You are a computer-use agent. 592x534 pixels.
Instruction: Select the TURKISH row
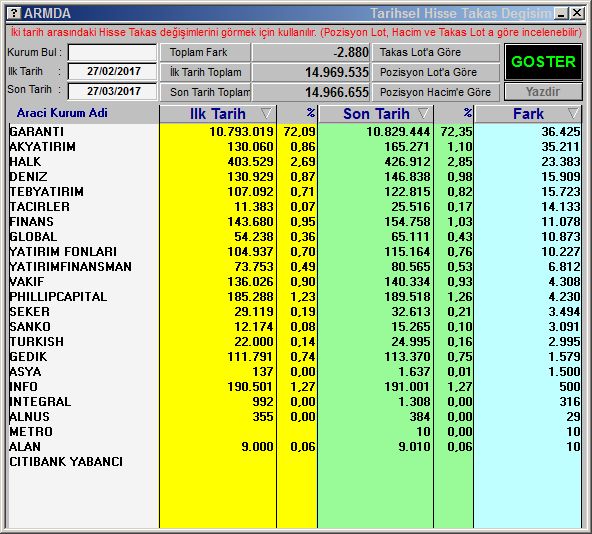(294, 342)
